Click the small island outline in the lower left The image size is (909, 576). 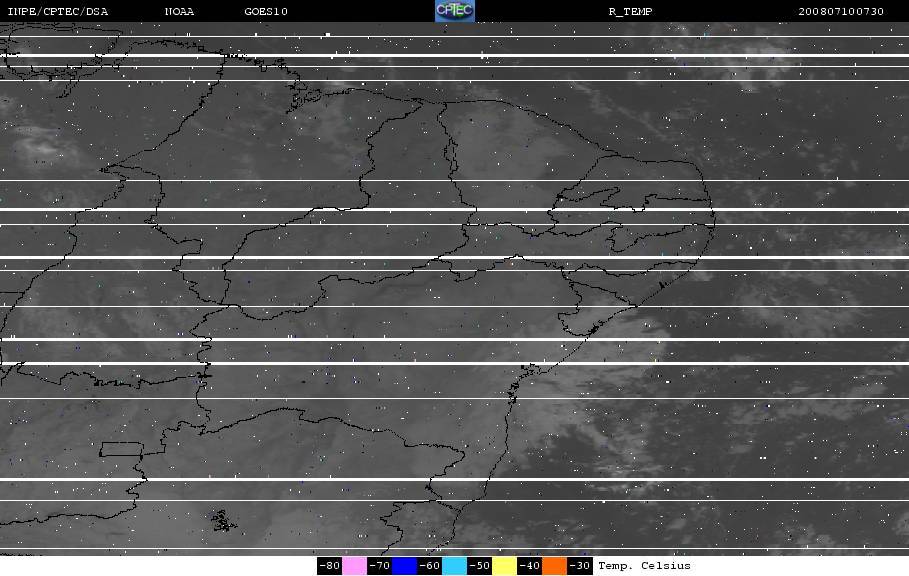(x=223, y=520)
